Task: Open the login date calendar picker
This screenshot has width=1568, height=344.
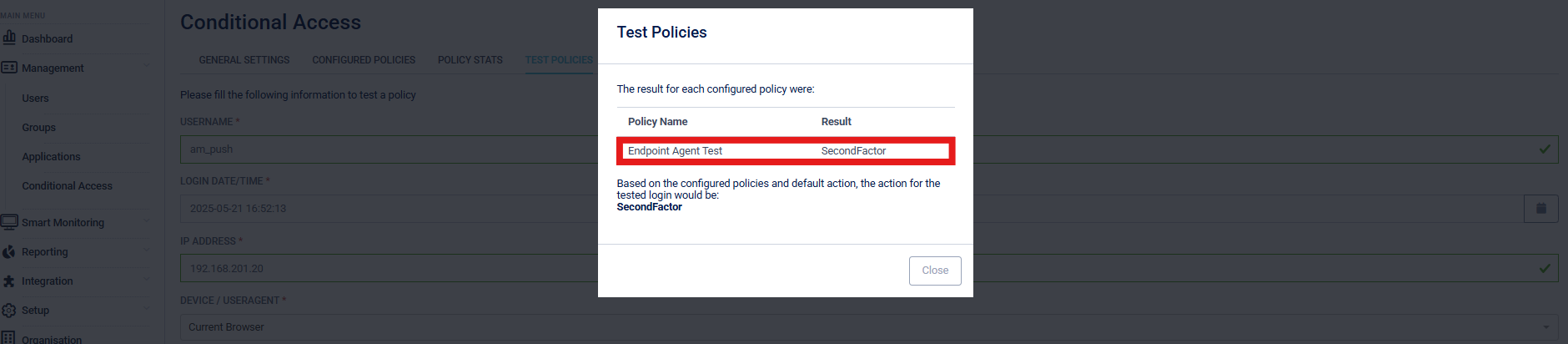Action: [x=1540, y=209]
